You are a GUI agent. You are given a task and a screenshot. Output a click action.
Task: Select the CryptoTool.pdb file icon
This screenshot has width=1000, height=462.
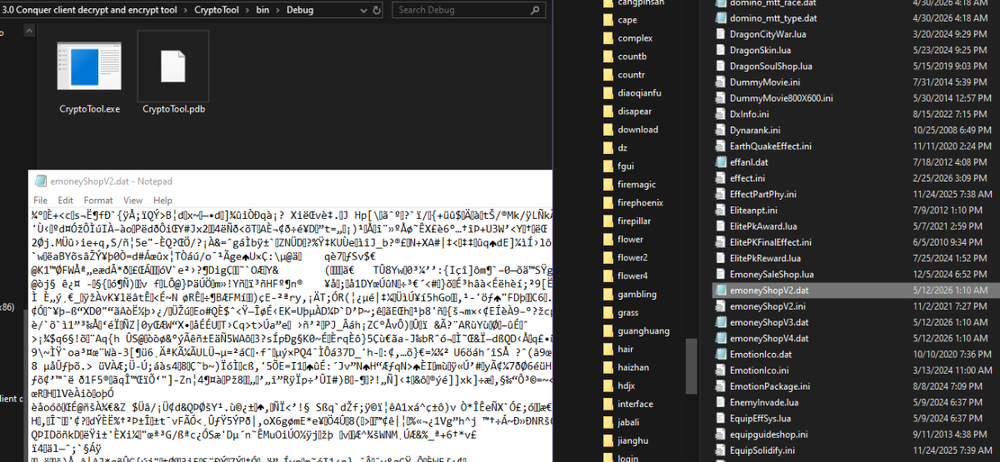pyautogui.click(x=173, y=66)
